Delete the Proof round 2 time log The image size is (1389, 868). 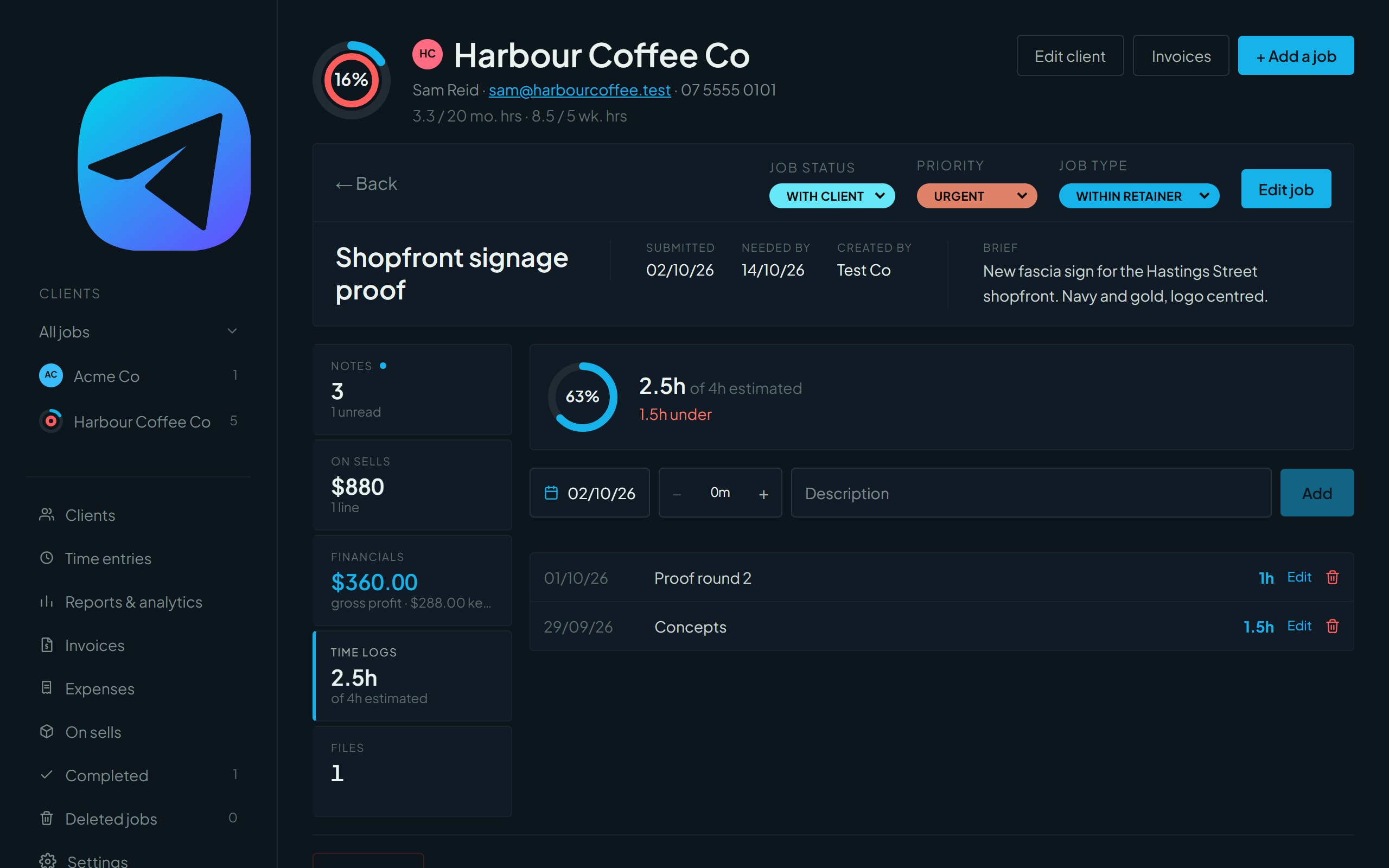click(1332, 578)
